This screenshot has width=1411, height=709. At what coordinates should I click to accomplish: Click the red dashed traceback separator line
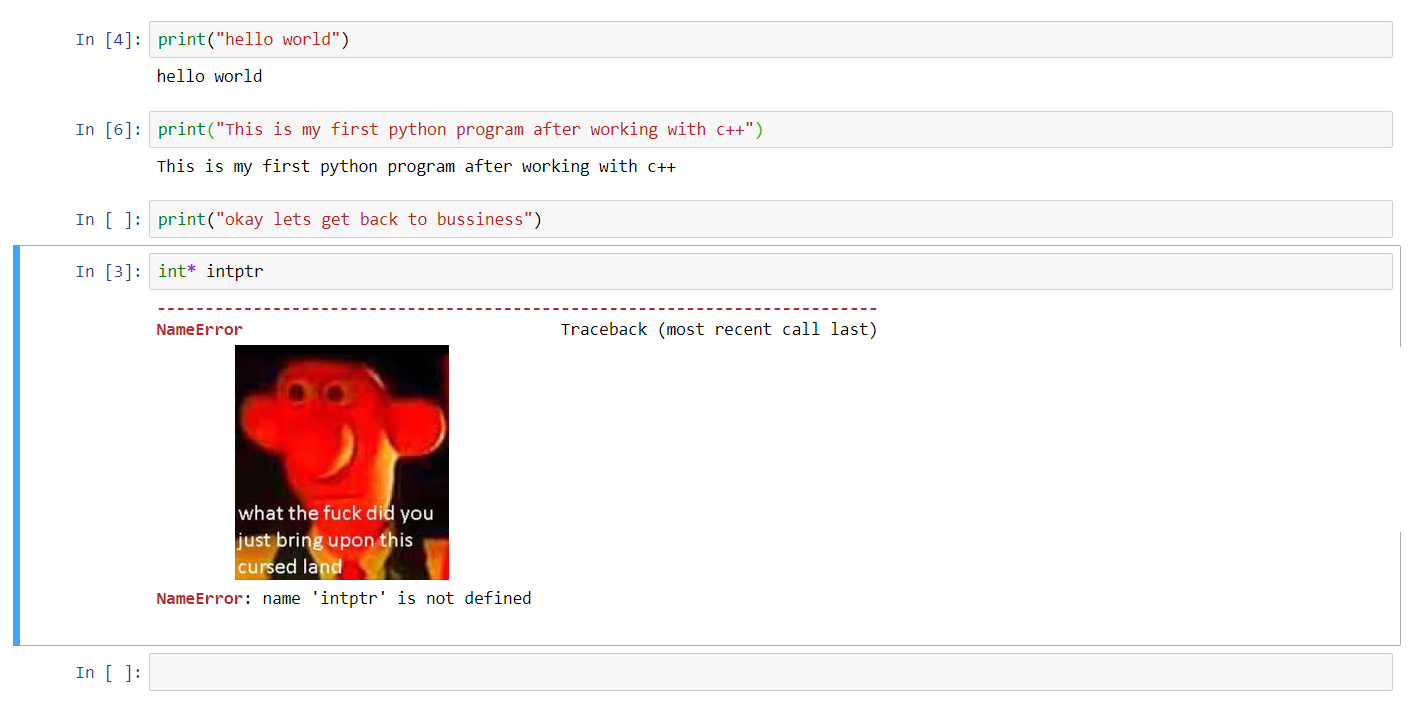click(x=517, y=309)
